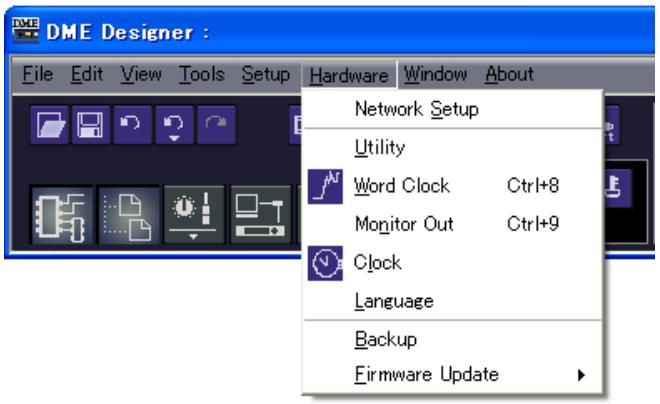
Task: Open the Tools menu
Action: coord(202,74)
